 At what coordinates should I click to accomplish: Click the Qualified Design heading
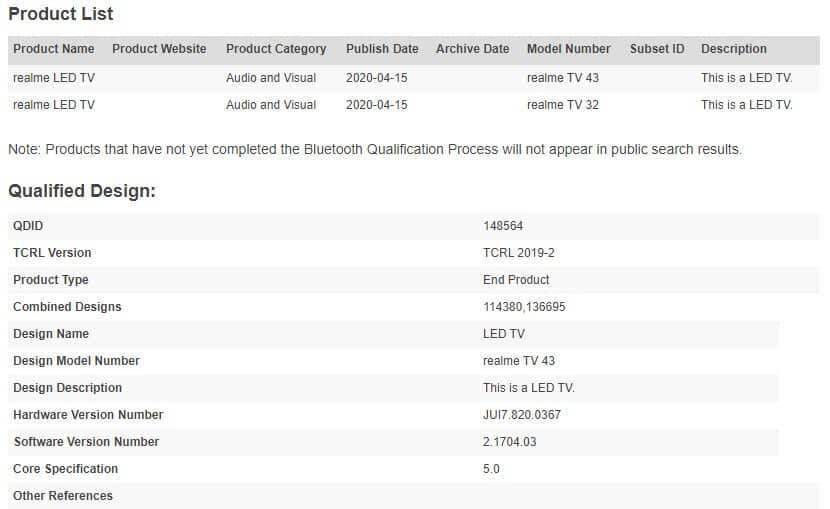pyautogui.click(x=82, y=191)
